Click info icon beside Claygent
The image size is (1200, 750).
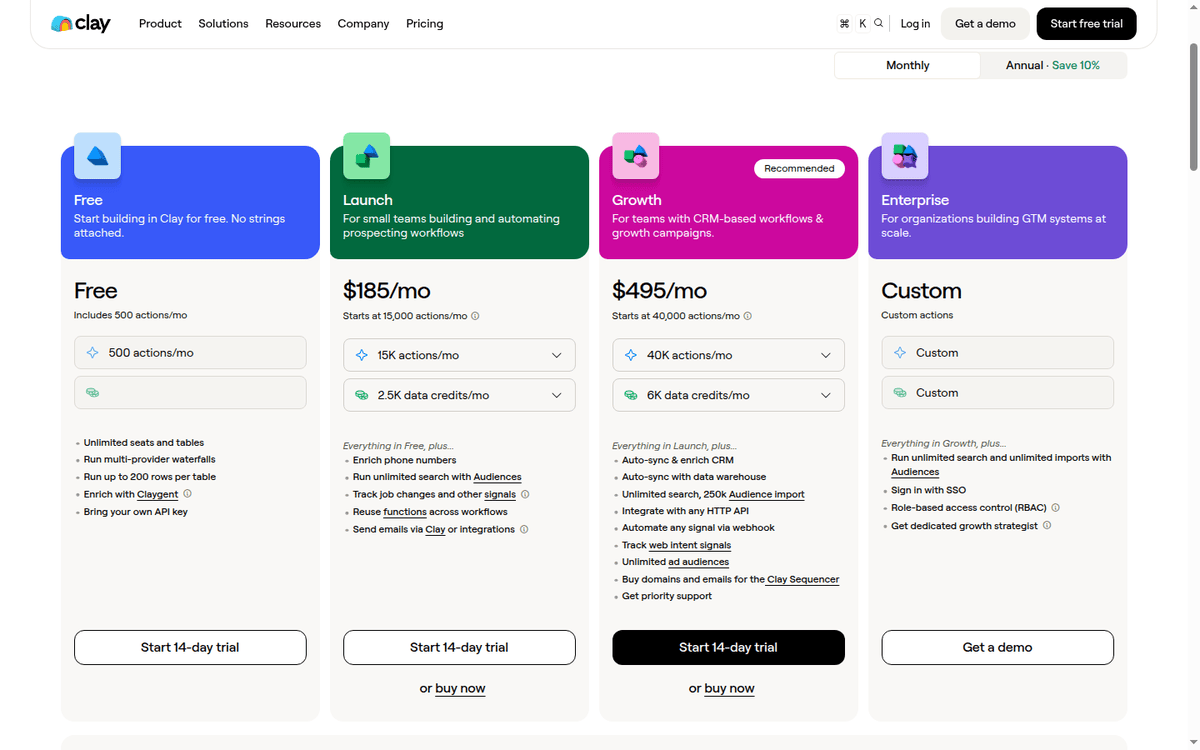(187, 494)
